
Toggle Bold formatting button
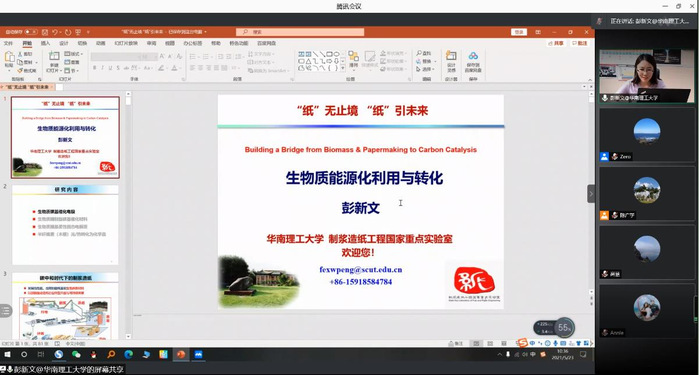click(x=95, y=68)
